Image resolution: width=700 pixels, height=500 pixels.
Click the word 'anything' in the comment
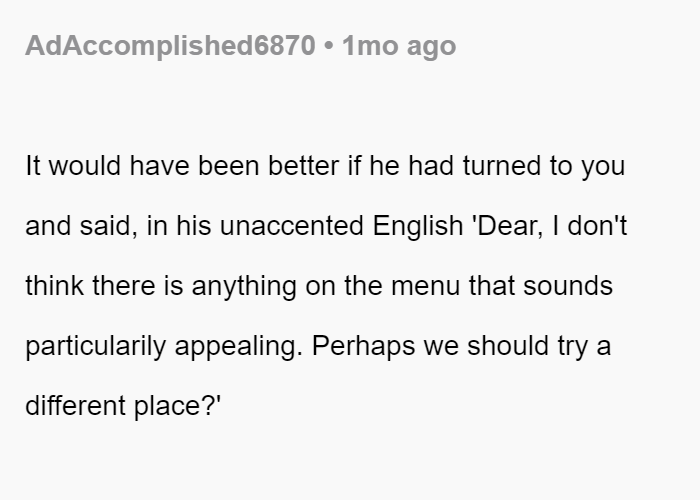pyautogui.click(x=244, y=286)
